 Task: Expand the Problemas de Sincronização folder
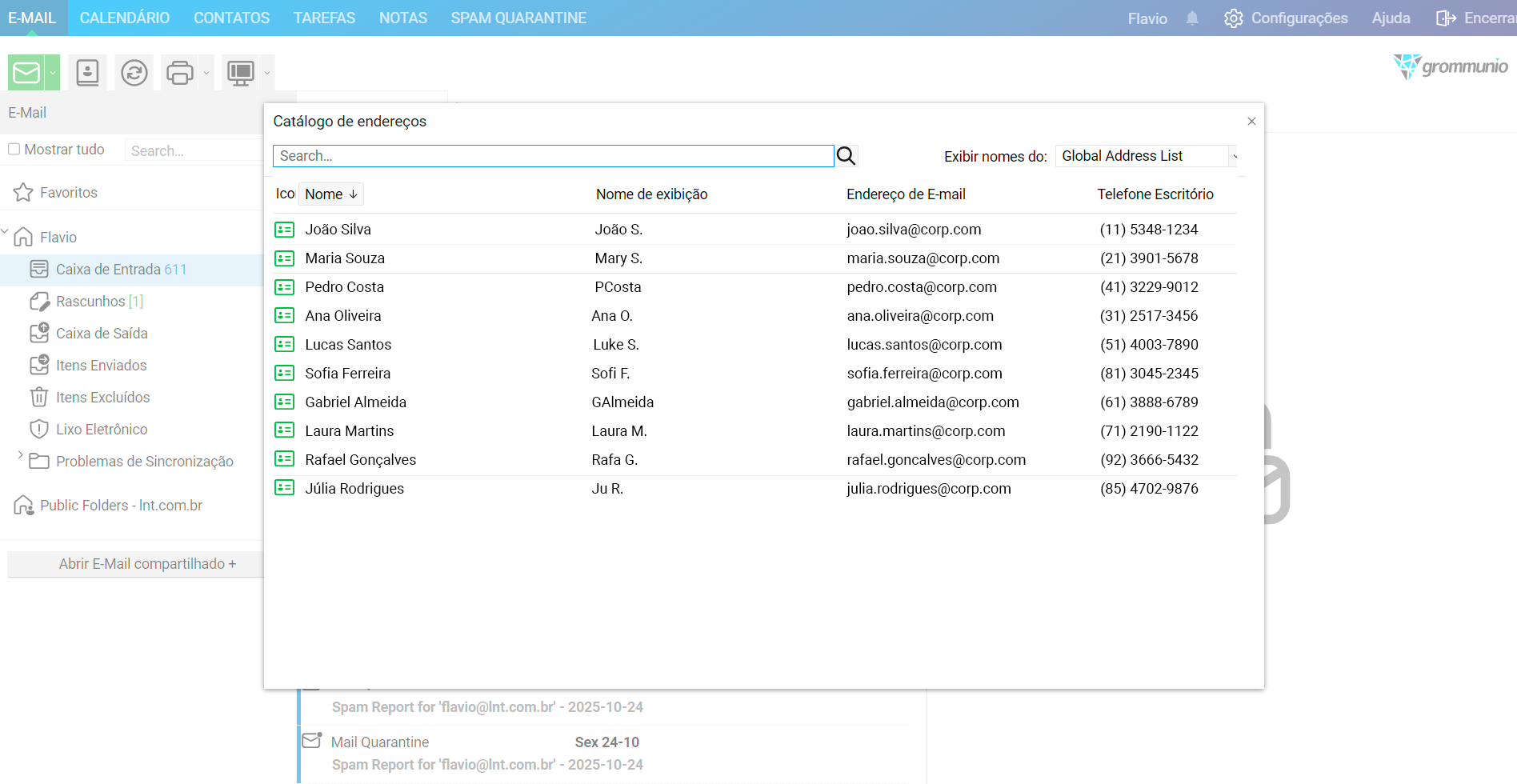20,455
